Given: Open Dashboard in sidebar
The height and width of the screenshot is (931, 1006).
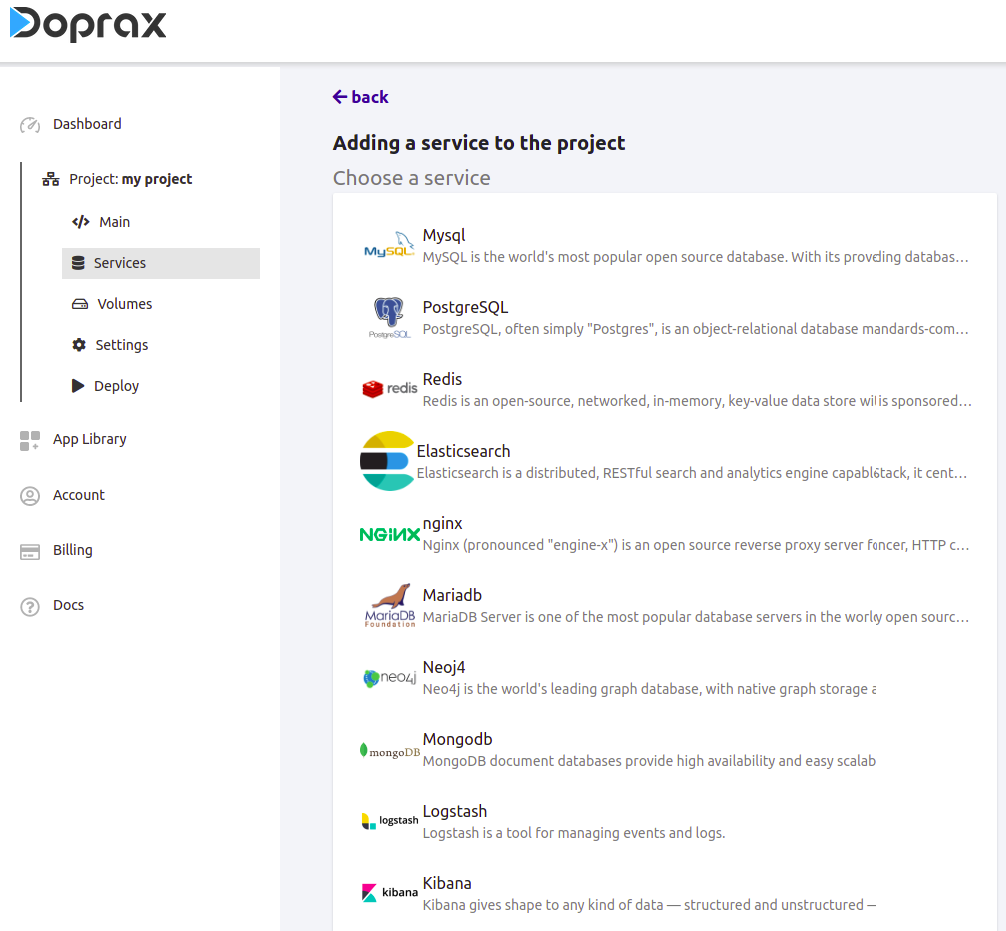Looking at the screenshot, I should (x=87, y=124).
